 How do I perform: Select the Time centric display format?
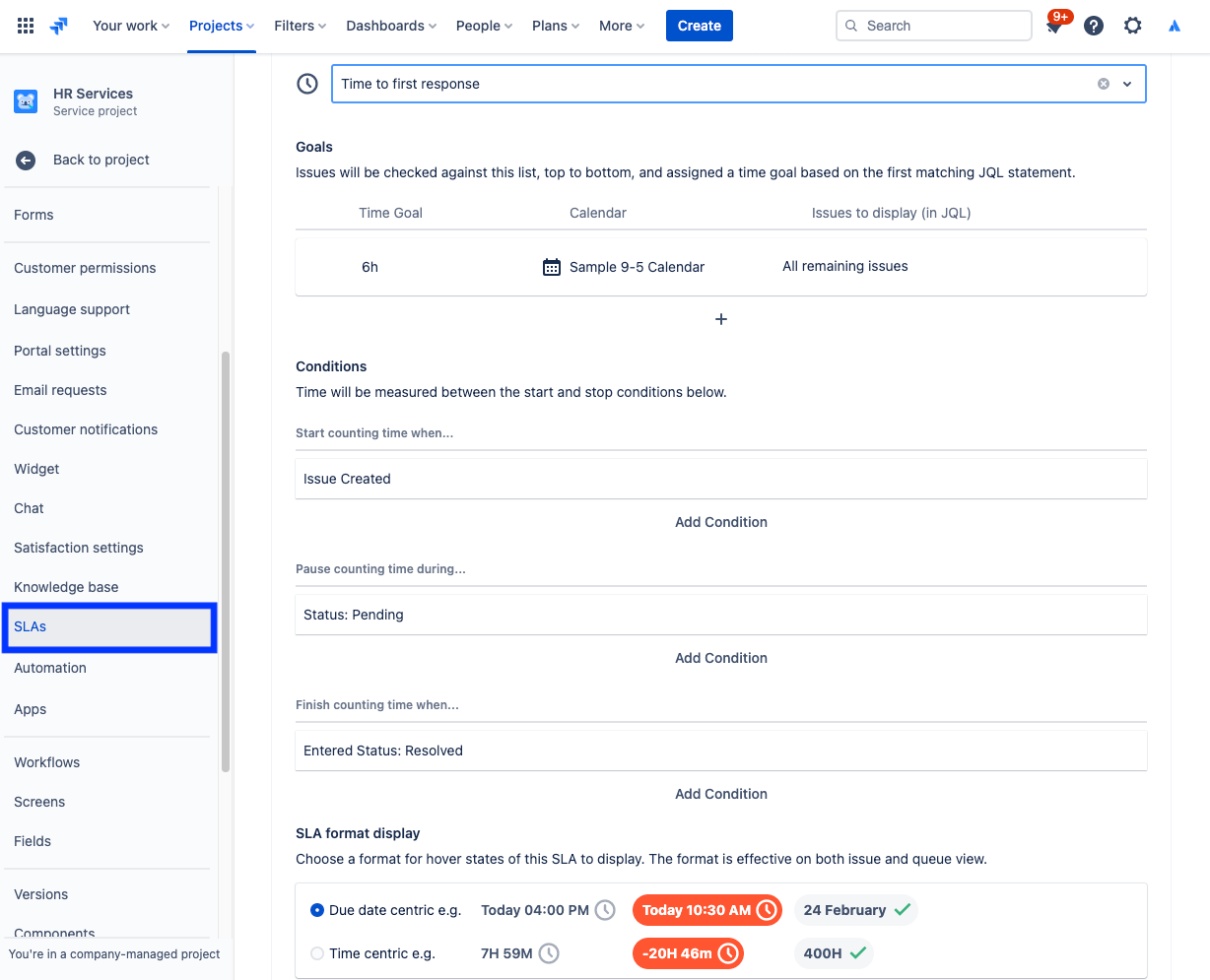(316, 952)
